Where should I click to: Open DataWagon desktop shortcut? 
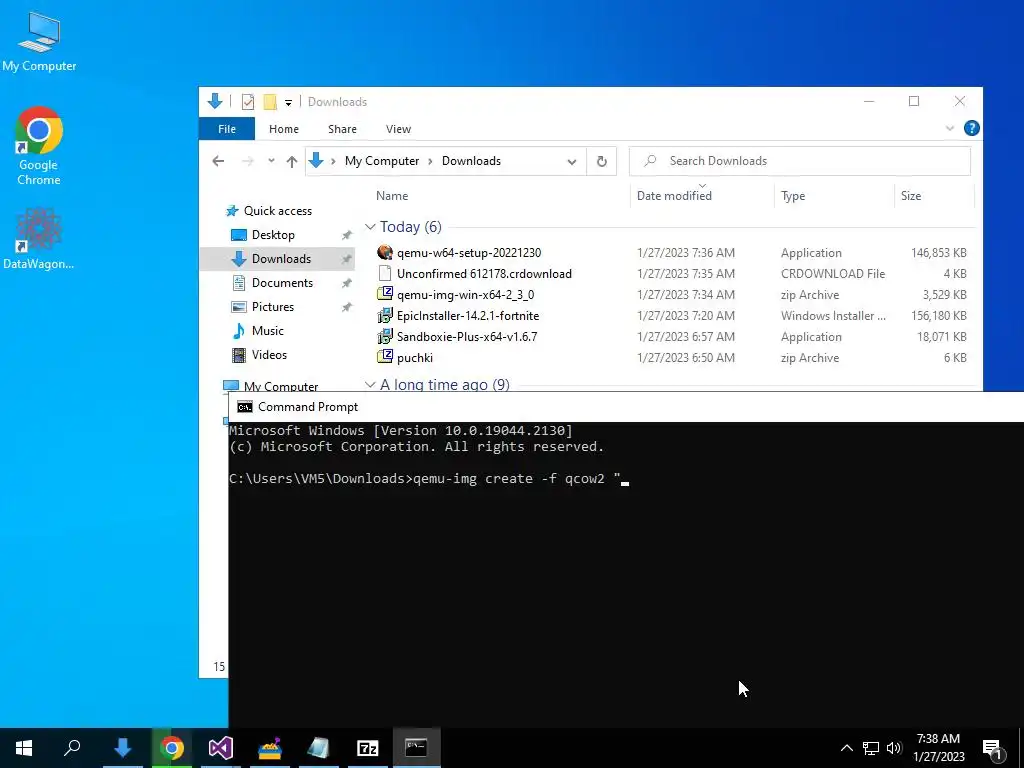pos(39,239)
